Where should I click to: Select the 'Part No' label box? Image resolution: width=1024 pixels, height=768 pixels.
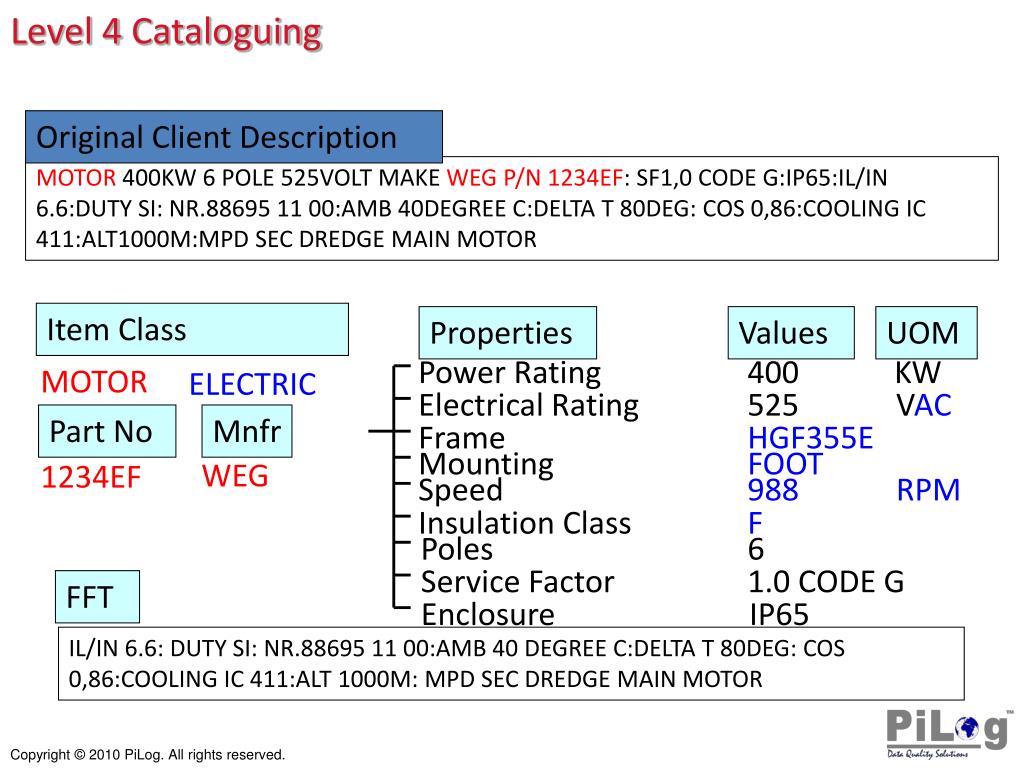click(107, 431)
